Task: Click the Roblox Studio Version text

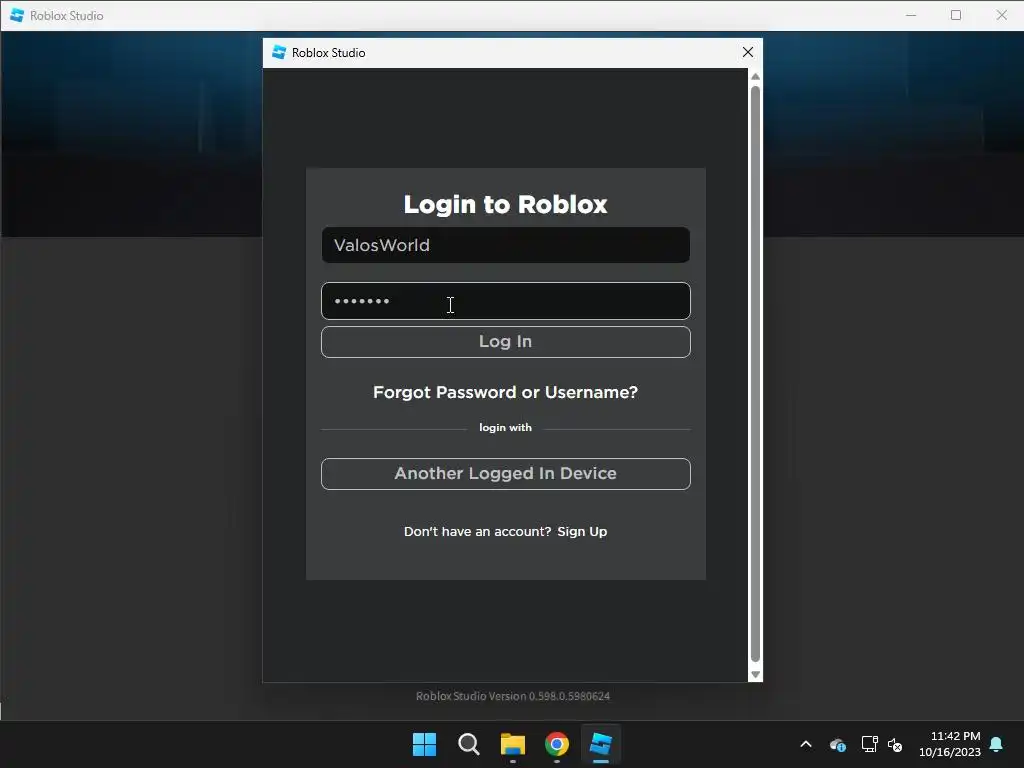Action: [513, 696]
